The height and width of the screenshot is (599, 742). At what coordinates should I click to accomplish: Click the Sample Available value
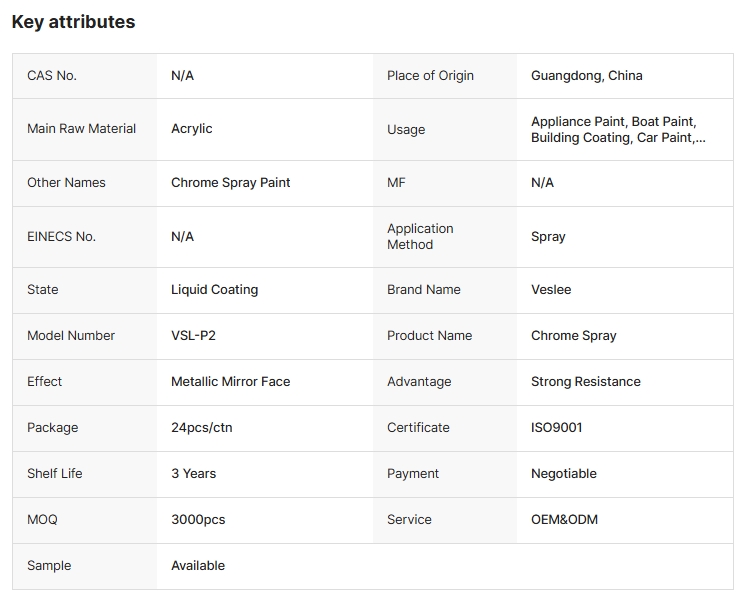(198, 566)
